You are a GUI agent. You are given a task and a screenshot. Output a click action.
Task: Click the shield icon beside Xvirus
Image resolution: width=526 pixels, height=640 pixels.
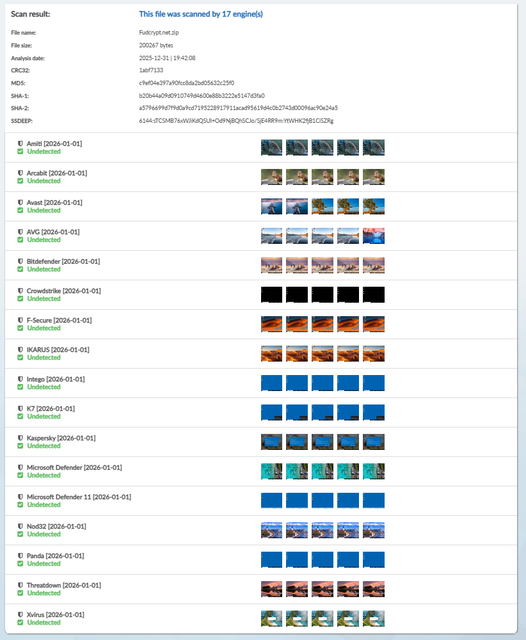tap(20, 614)
